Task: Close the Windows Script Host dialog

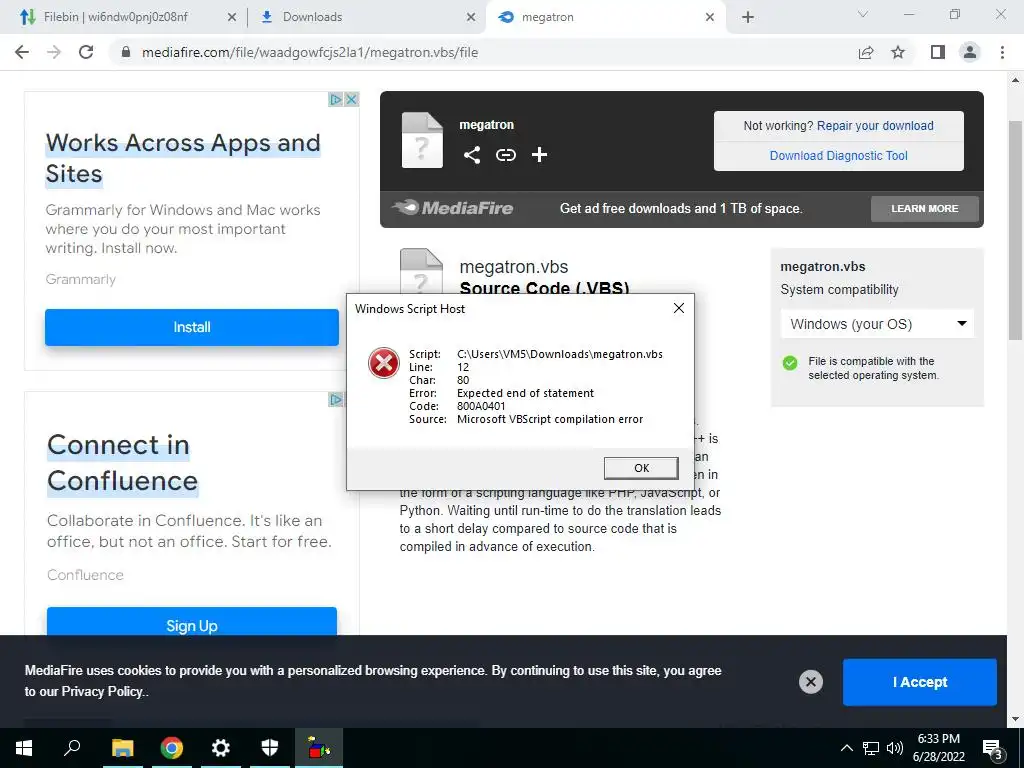Action: pos(679,308)
